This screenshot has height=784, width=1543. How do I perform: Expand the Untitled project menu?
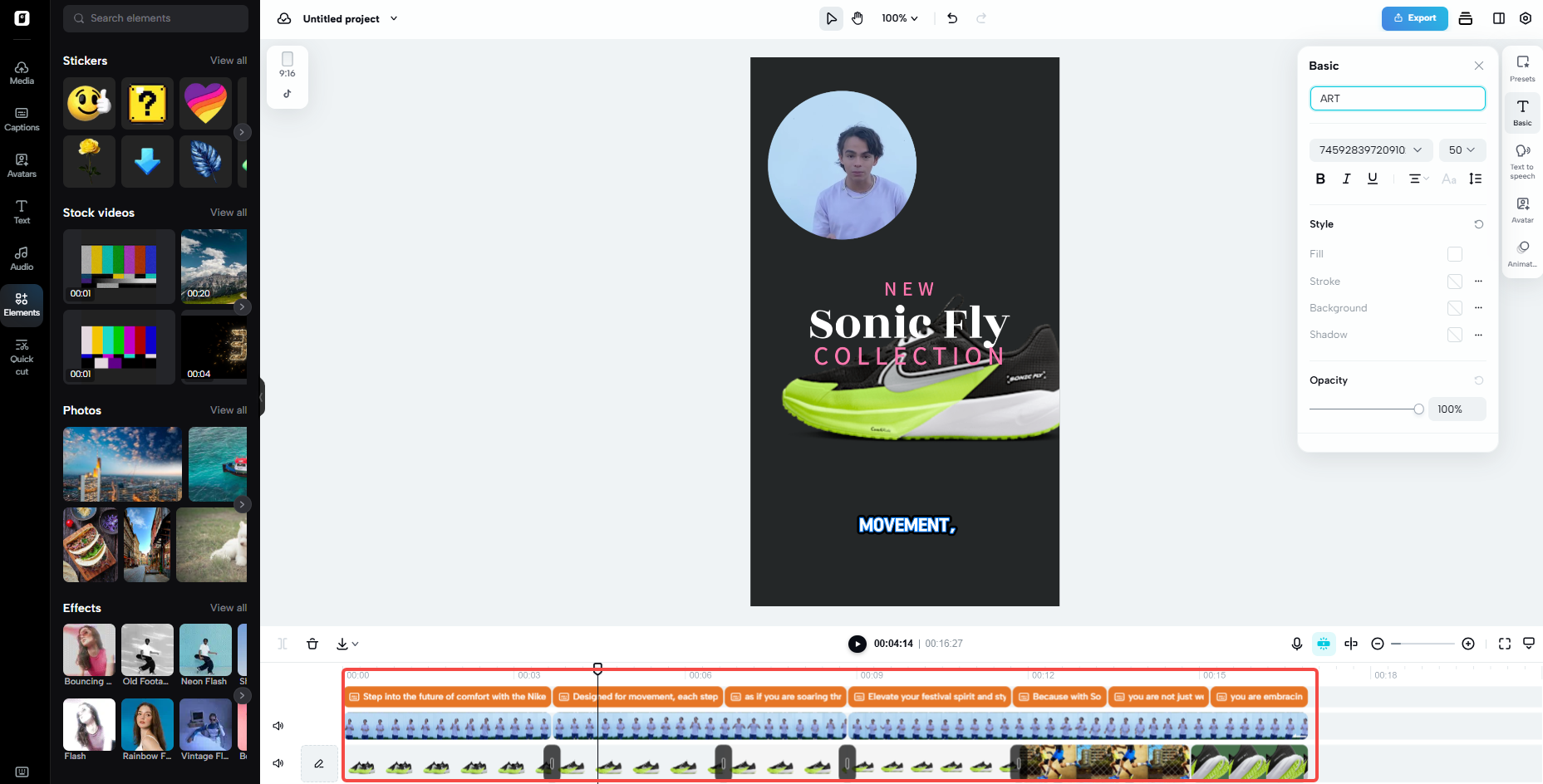point(394,18)
